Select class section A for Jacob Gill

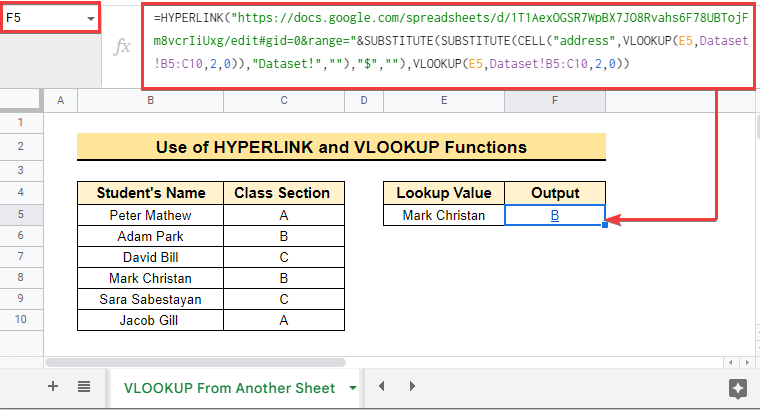(284, 320)
